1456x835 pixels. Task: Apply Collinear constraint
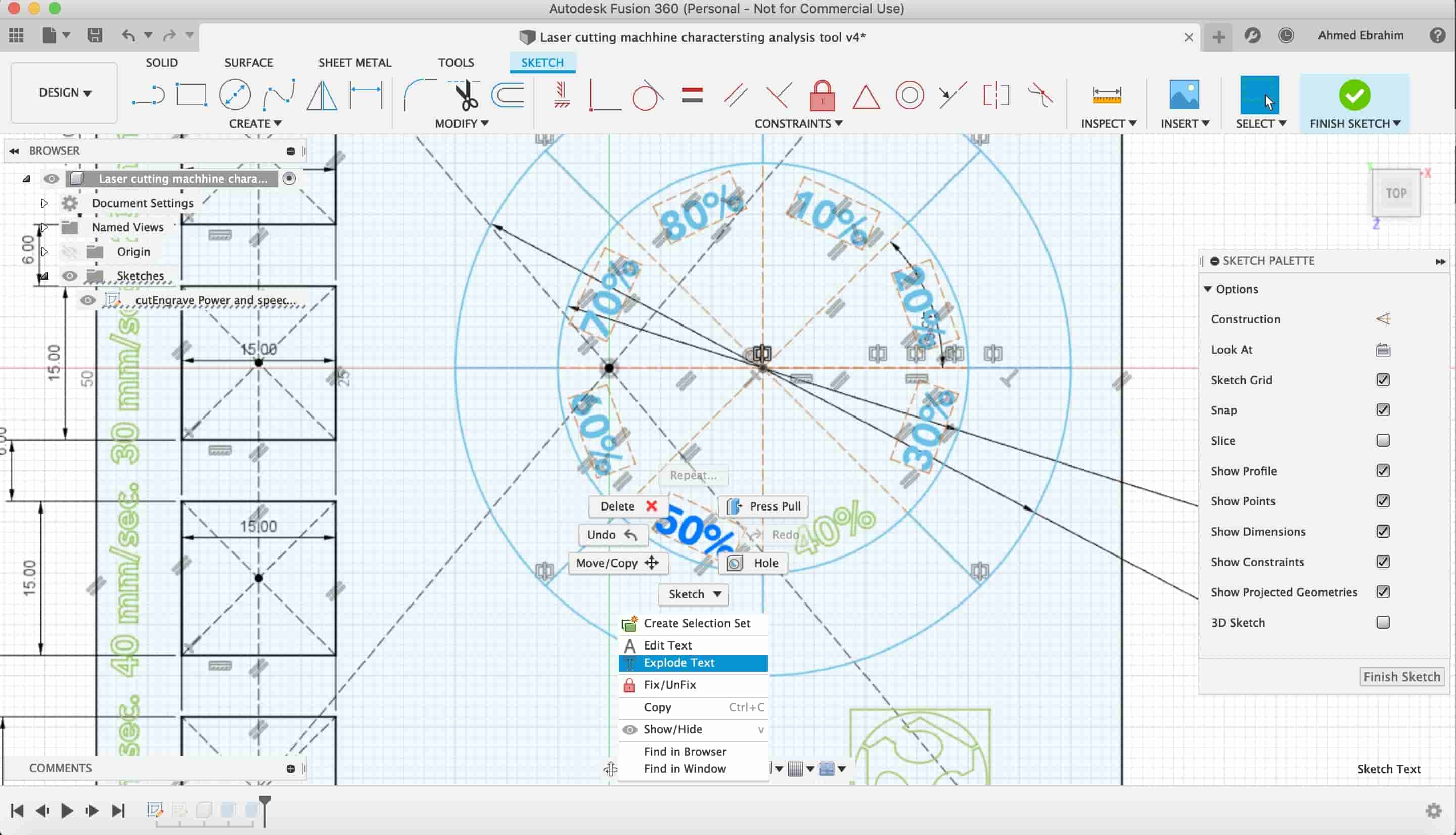[952, 95]
